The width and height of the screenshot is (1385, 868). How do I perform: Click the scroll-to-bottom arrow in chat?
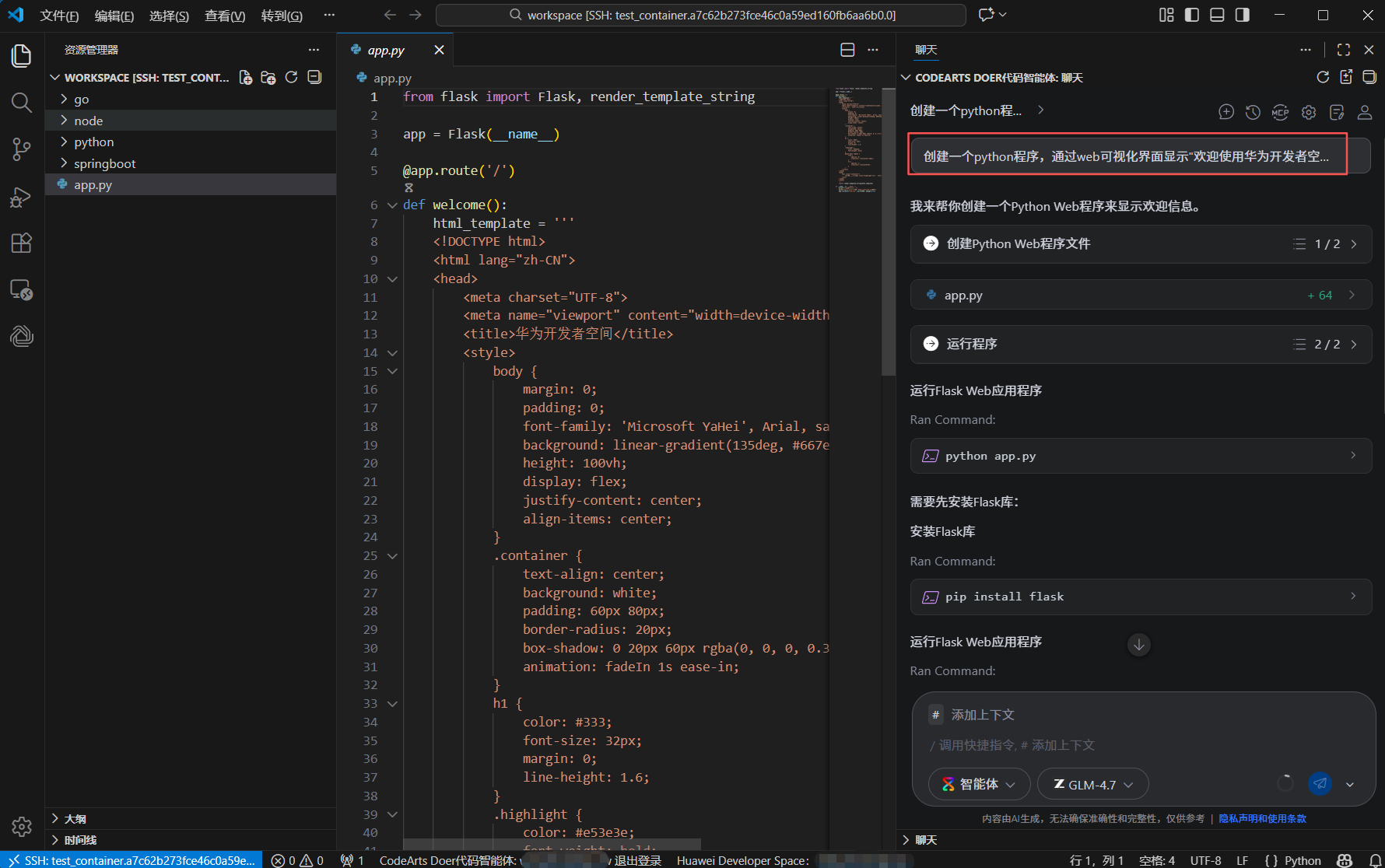pos(1139,645)
